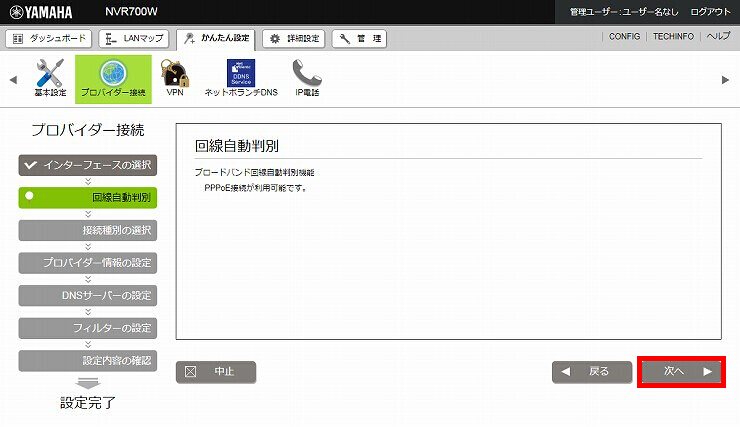The width and height of the screenshot is (740, 427).
Task: Click the 回線自動判別 panel heading
Action: 236,146
